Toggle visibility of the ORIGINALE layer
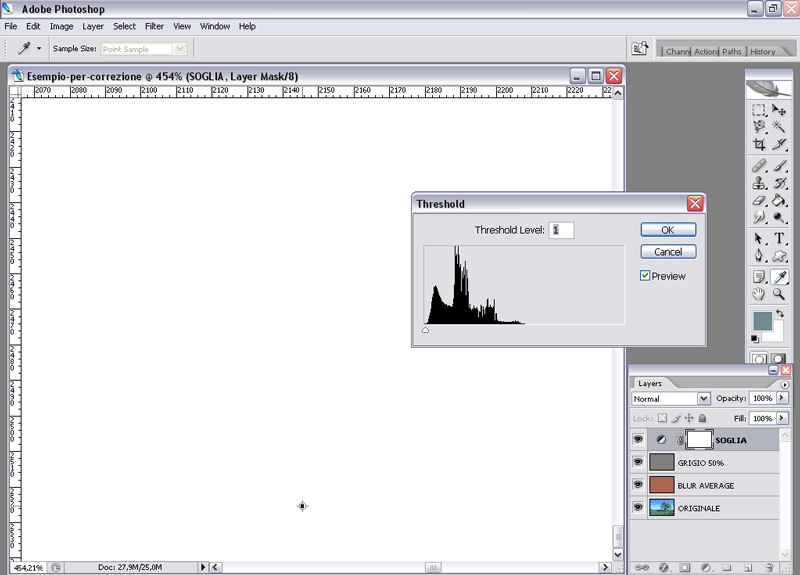 (x=637, y=508)
